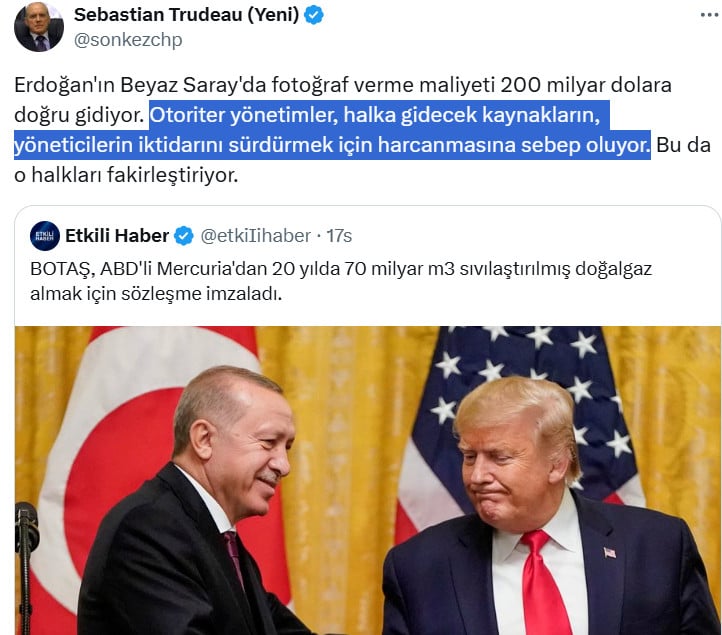
Task: Click the blue verified badge beside Sebastian Trudeau
Action: (314, 15)
